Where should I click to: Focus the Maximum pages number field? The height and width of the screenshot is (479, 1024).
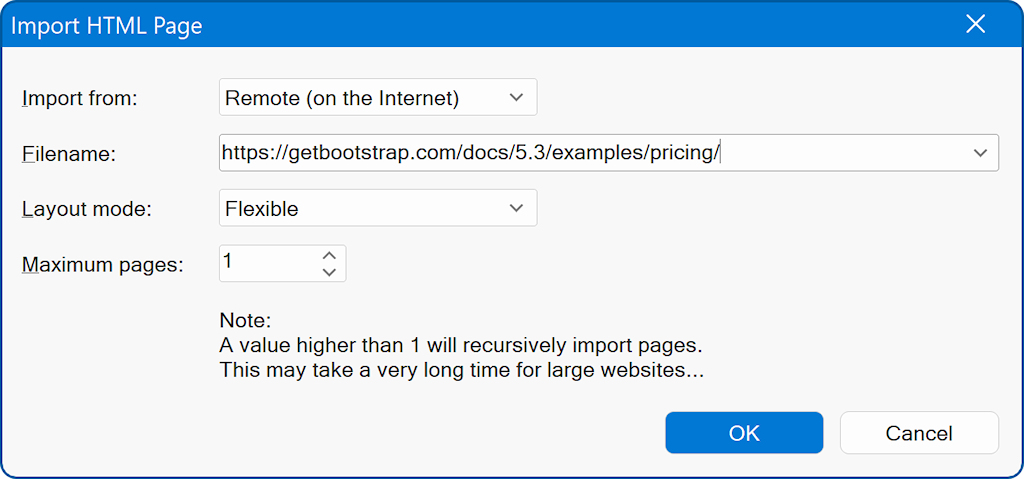(268, 263)
